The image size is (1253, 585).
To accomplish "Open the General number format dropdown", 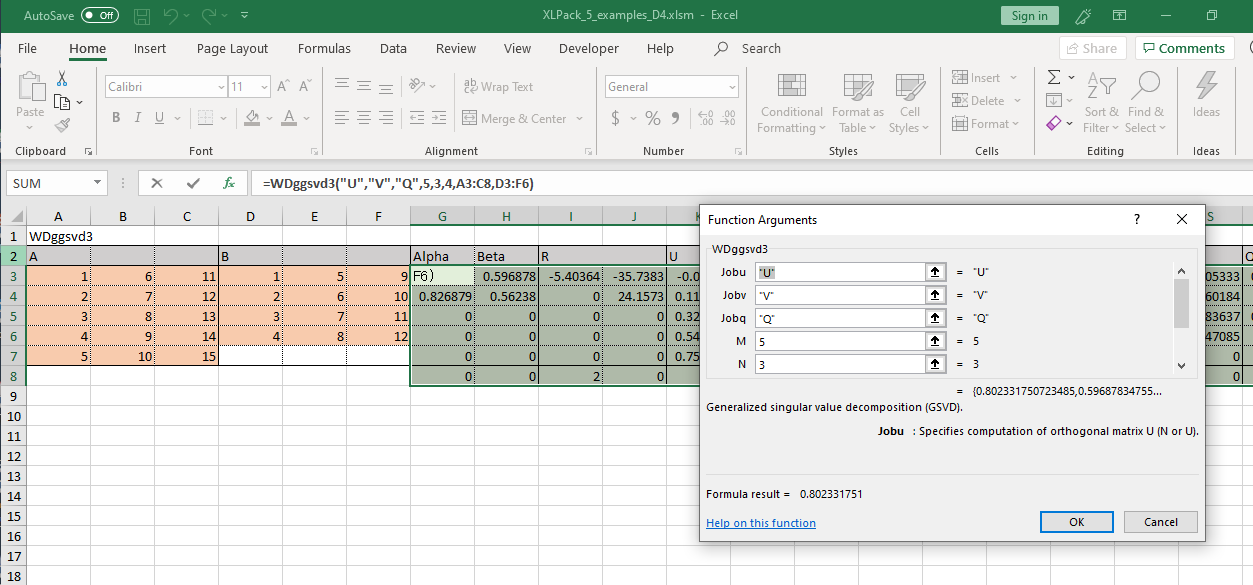I will coord(732,87).
